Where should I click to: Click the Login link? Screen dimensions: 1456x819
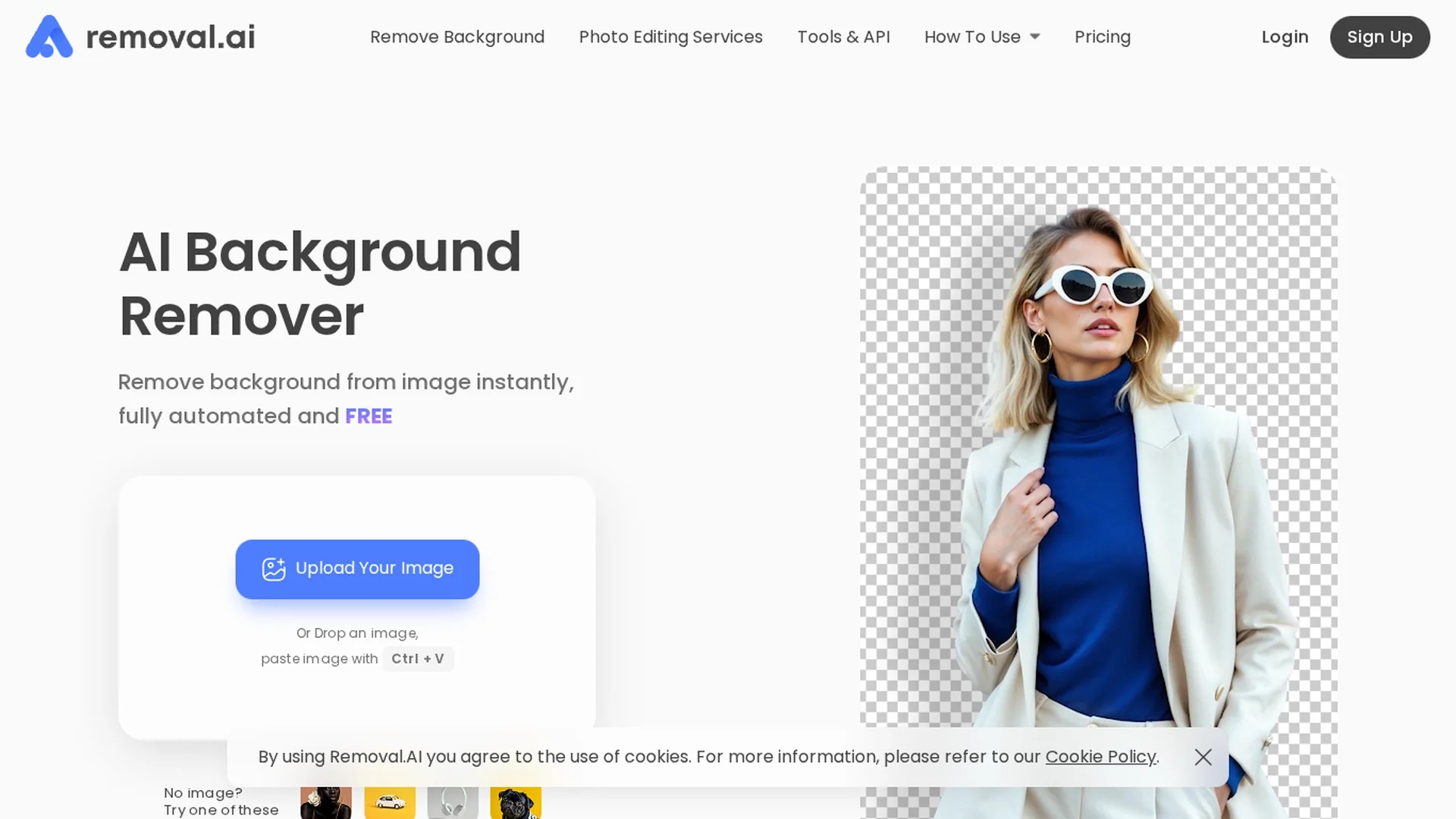[1285, 36]
